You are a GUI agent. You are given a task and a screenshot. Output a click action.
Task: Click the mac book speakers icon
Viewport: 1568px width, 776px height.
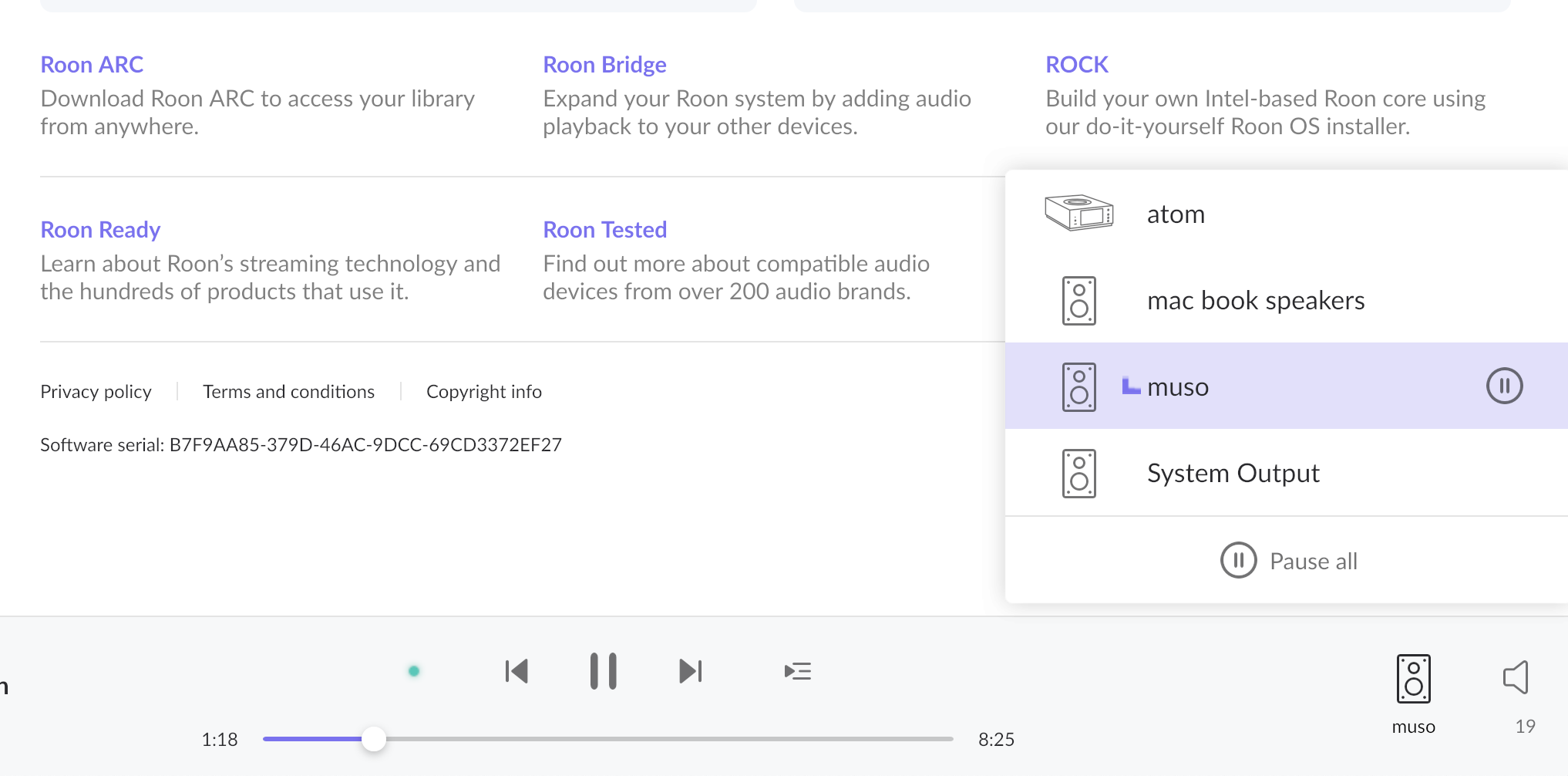click(1078, 300)
